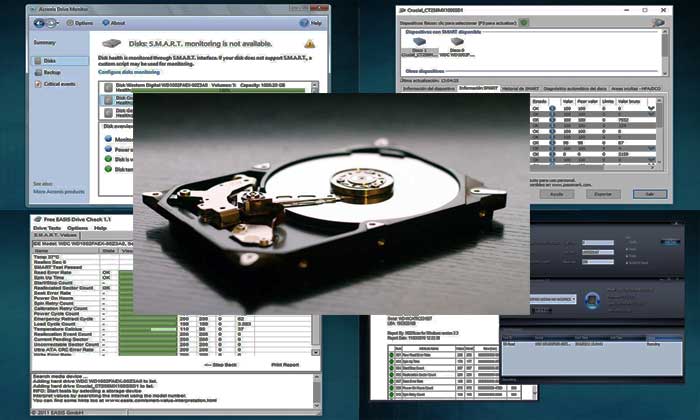This screenshot has width=700, height=420.
Task: Open Historial de SMART tab
Action: (x=520, y=89)
